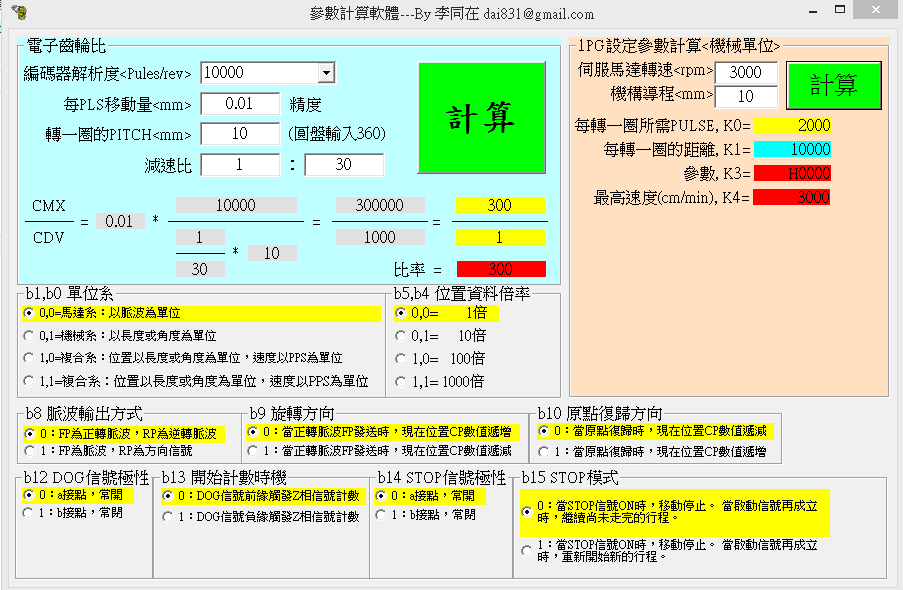Image resolution: width=903 pixels, height=590 pixels.
Task: Click the red 比率 result box
Action: pyautogui.click(x=501, y=269)
